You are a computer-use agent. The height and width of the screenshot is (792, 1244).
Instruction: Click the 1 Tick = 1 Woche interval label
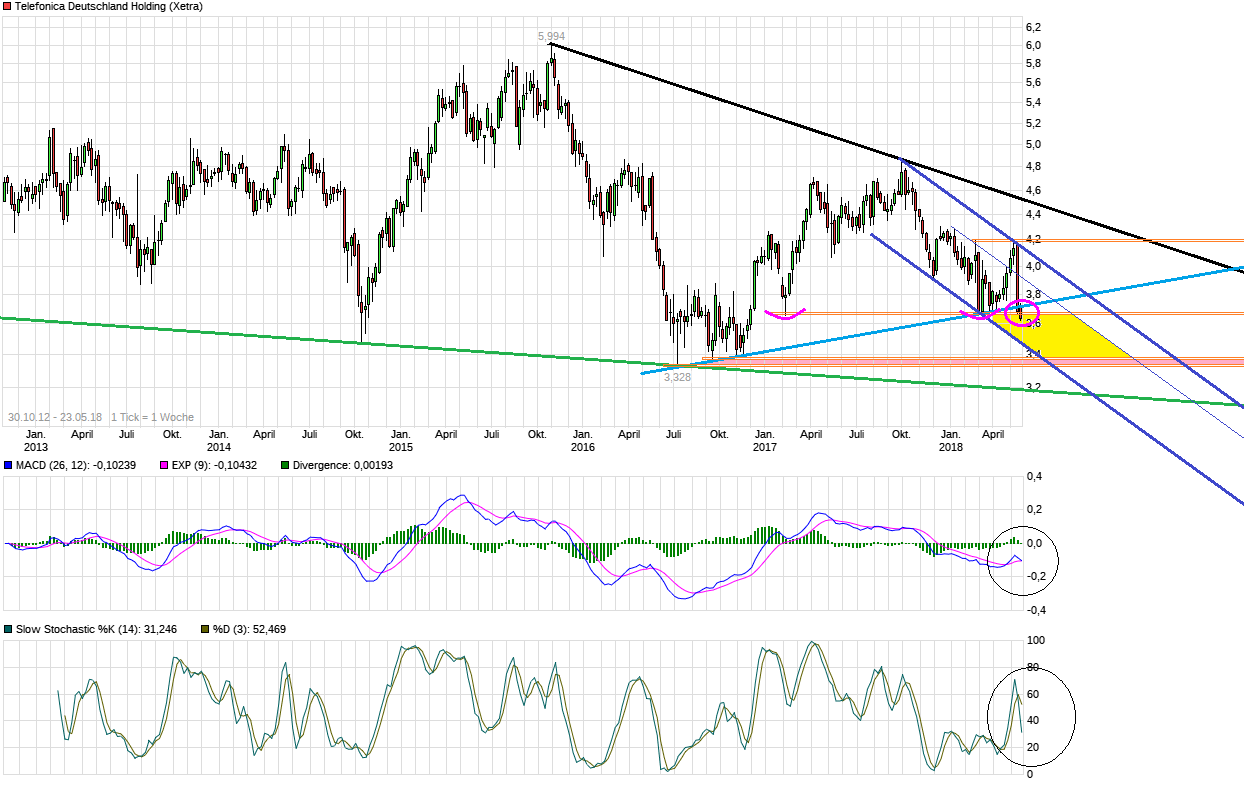[151, 416]
